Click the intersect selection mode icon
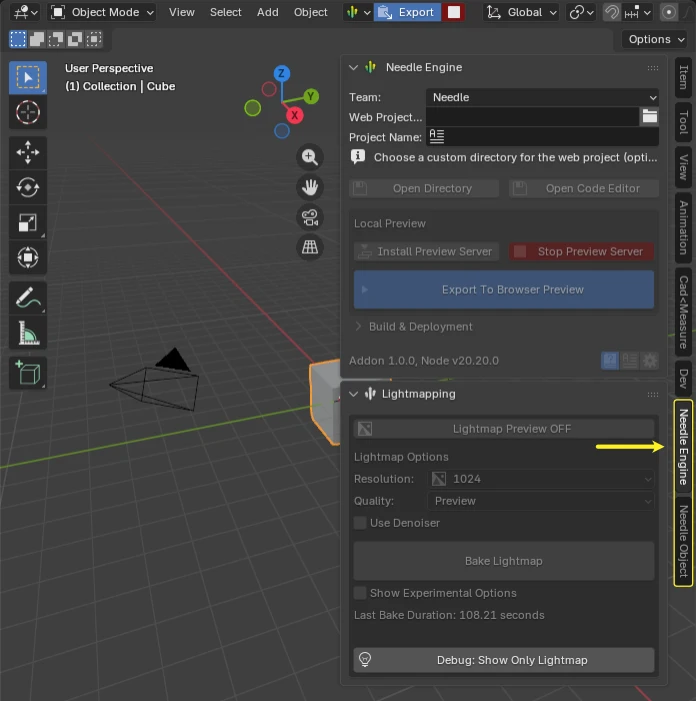 (93, 39)
